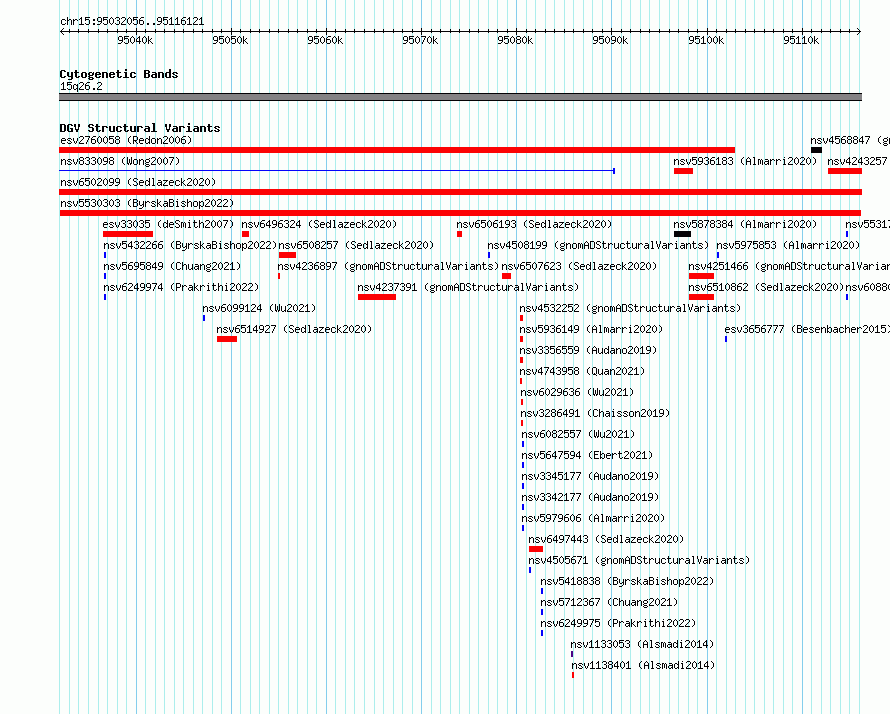This screenshot has height=714, width=890.
Task: Click nsv6508257 (Sedlazeck2020) label
Action: [356, 245]
